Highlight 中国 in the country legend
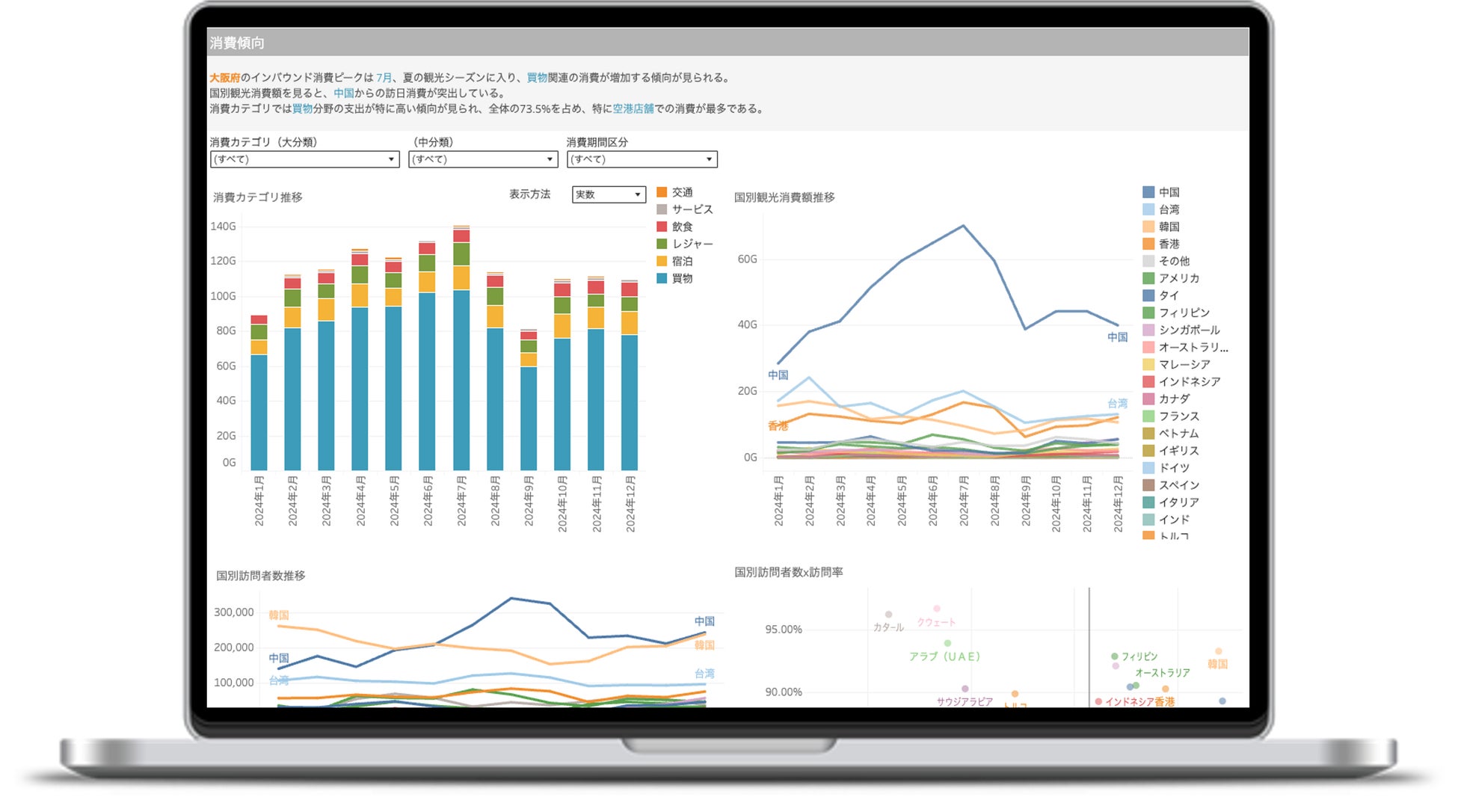This screenshot has width=1458, height=812. [1169, 192]
